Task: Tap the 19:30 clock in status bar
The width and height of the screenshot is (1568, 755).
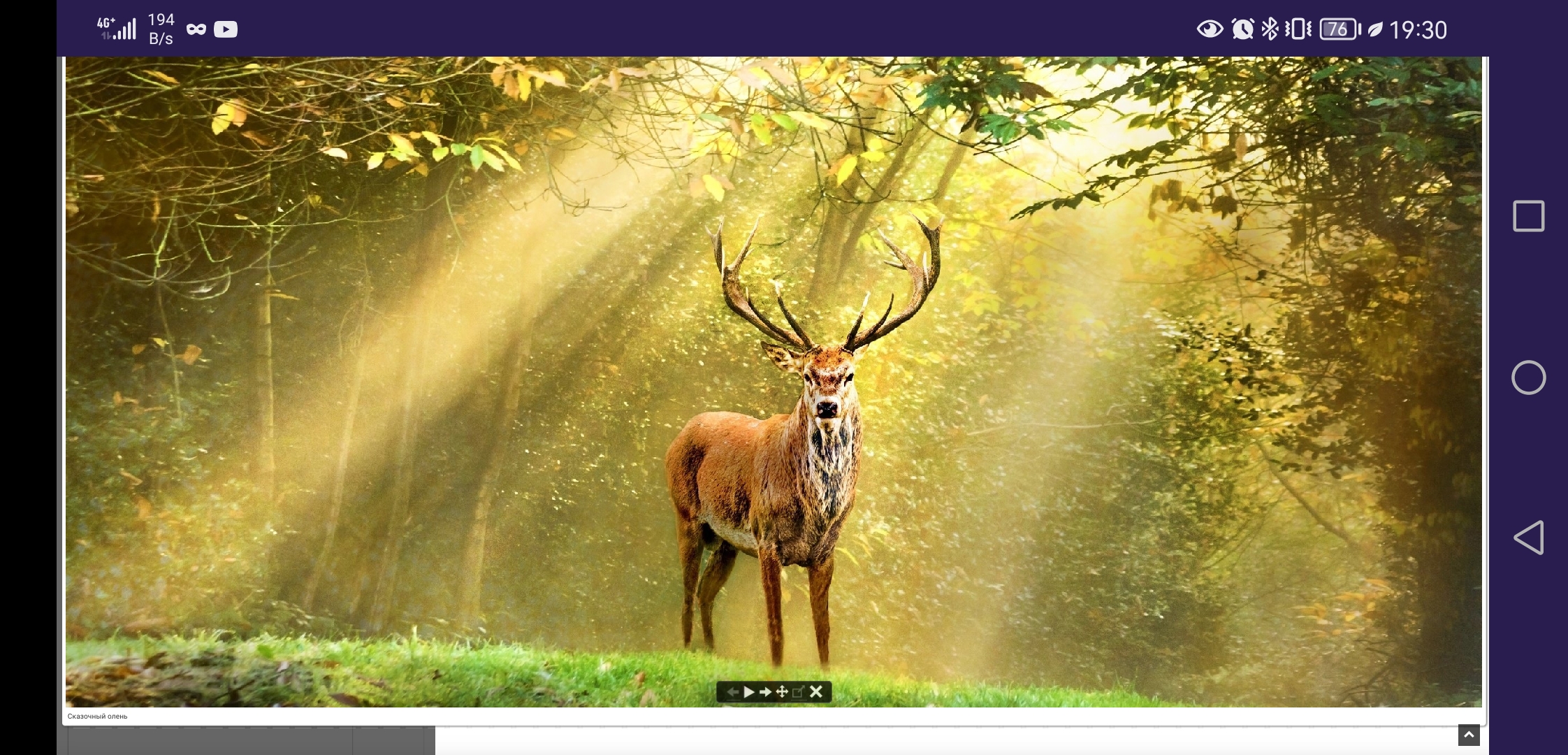Action: [1418, 30]
